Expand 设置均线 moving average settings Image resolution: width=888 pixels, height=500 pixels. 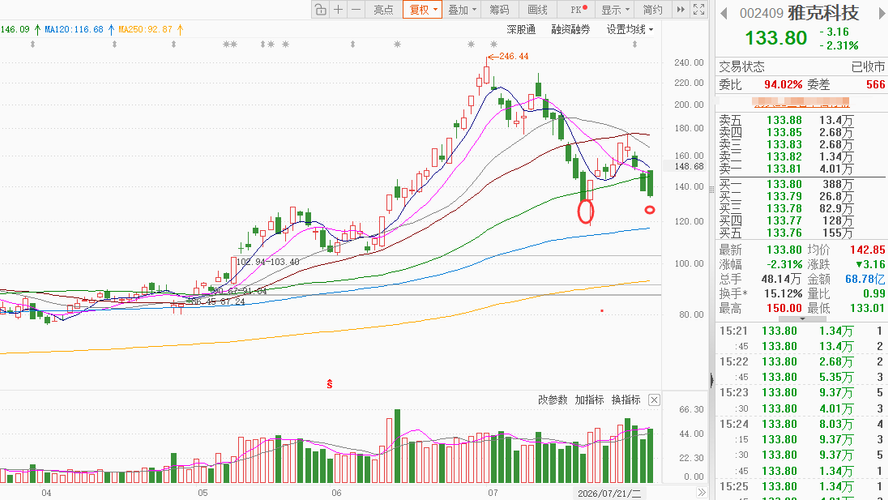630,29
